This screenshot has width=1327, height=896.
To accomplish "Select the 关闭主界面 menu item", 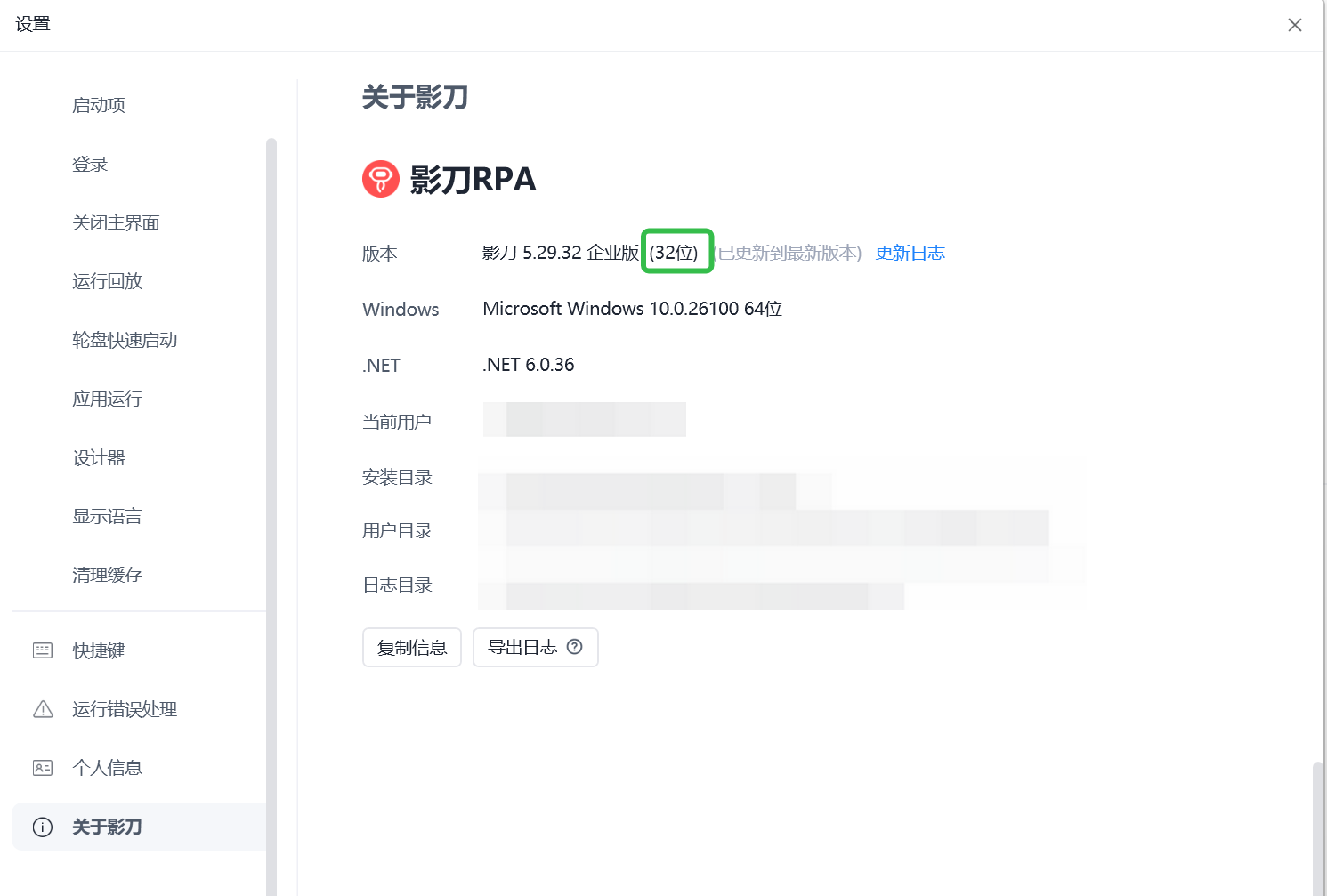I will pos(116,222).
